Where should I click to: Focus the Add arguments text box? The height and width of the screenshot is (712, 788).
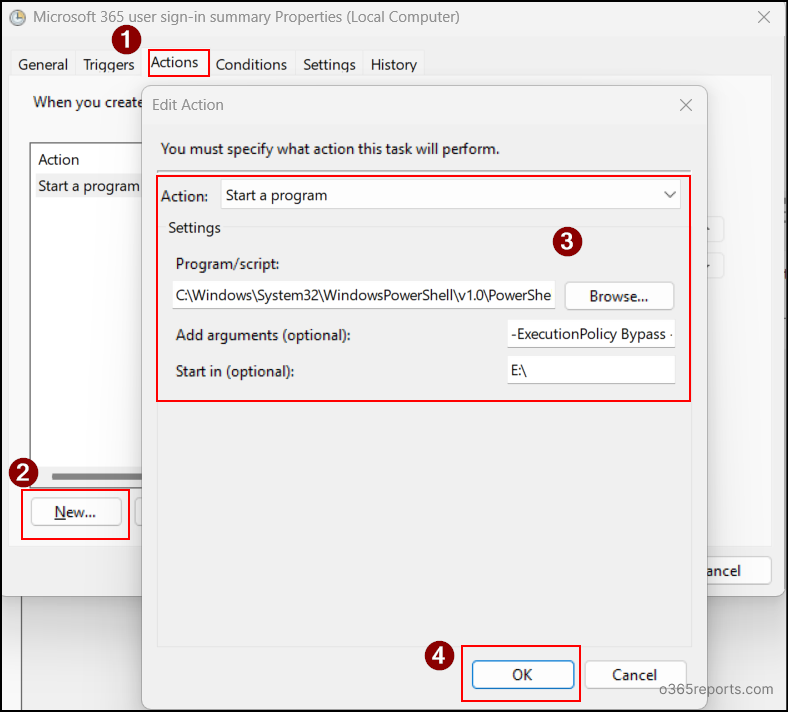(590, 334)
